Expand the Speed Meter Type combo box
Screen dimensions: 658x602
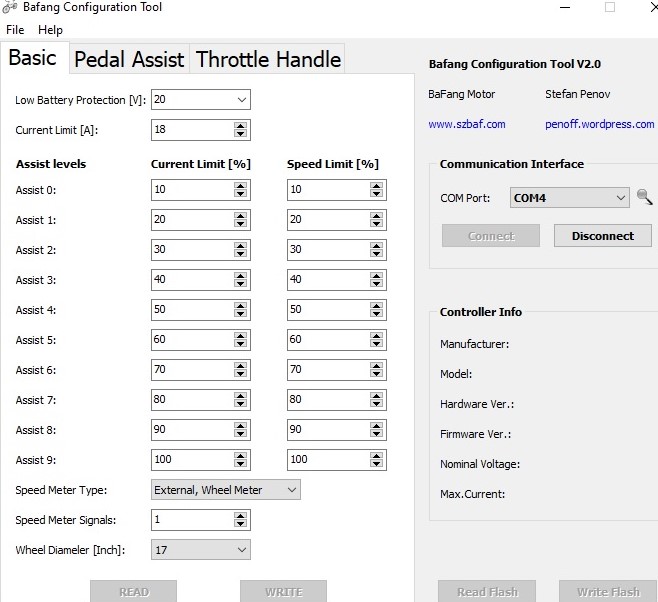tap(291, 490)
